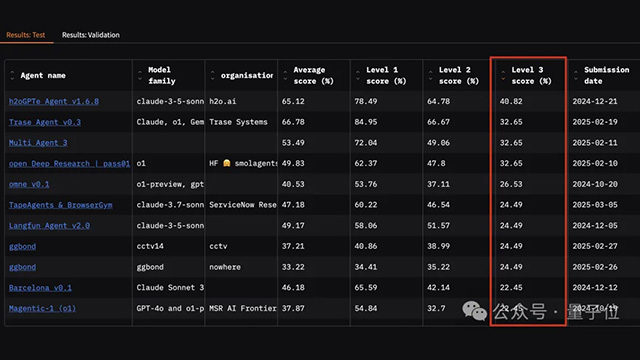Open TapeAgents & BrowserGym link
The height and width of the screenshot is (360, 640).
(x=60, y=205)
